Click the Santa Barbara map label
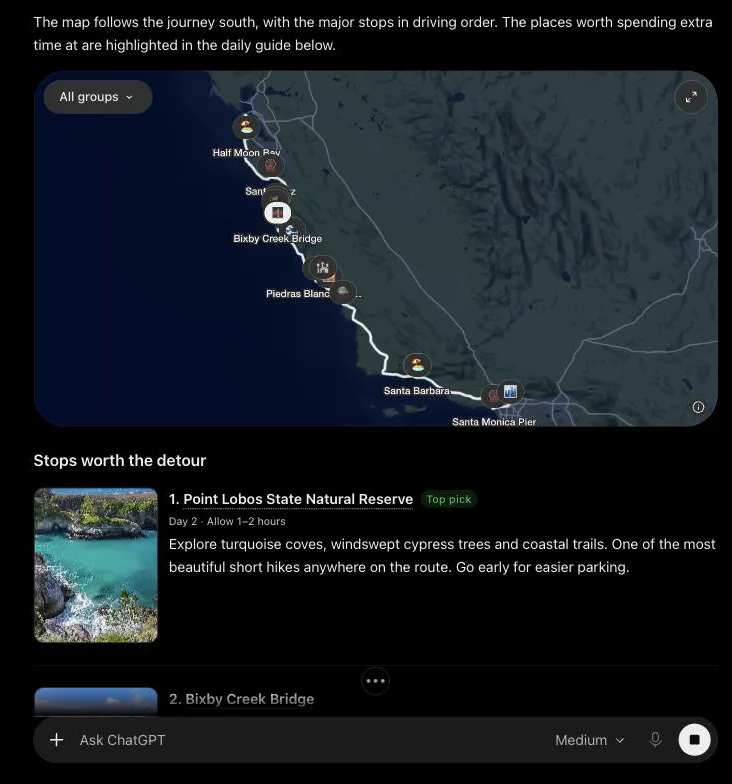This screenshot has width=732, height=784. pos(416,390)
